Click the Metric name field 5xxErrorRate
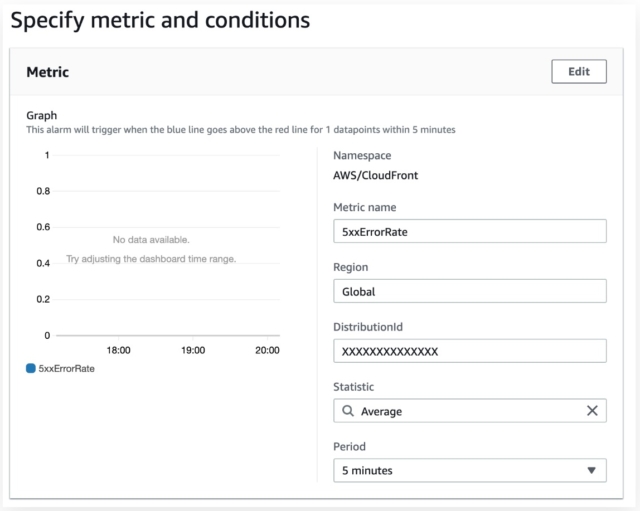Viewport: 640px width, 511px height. 470,231
